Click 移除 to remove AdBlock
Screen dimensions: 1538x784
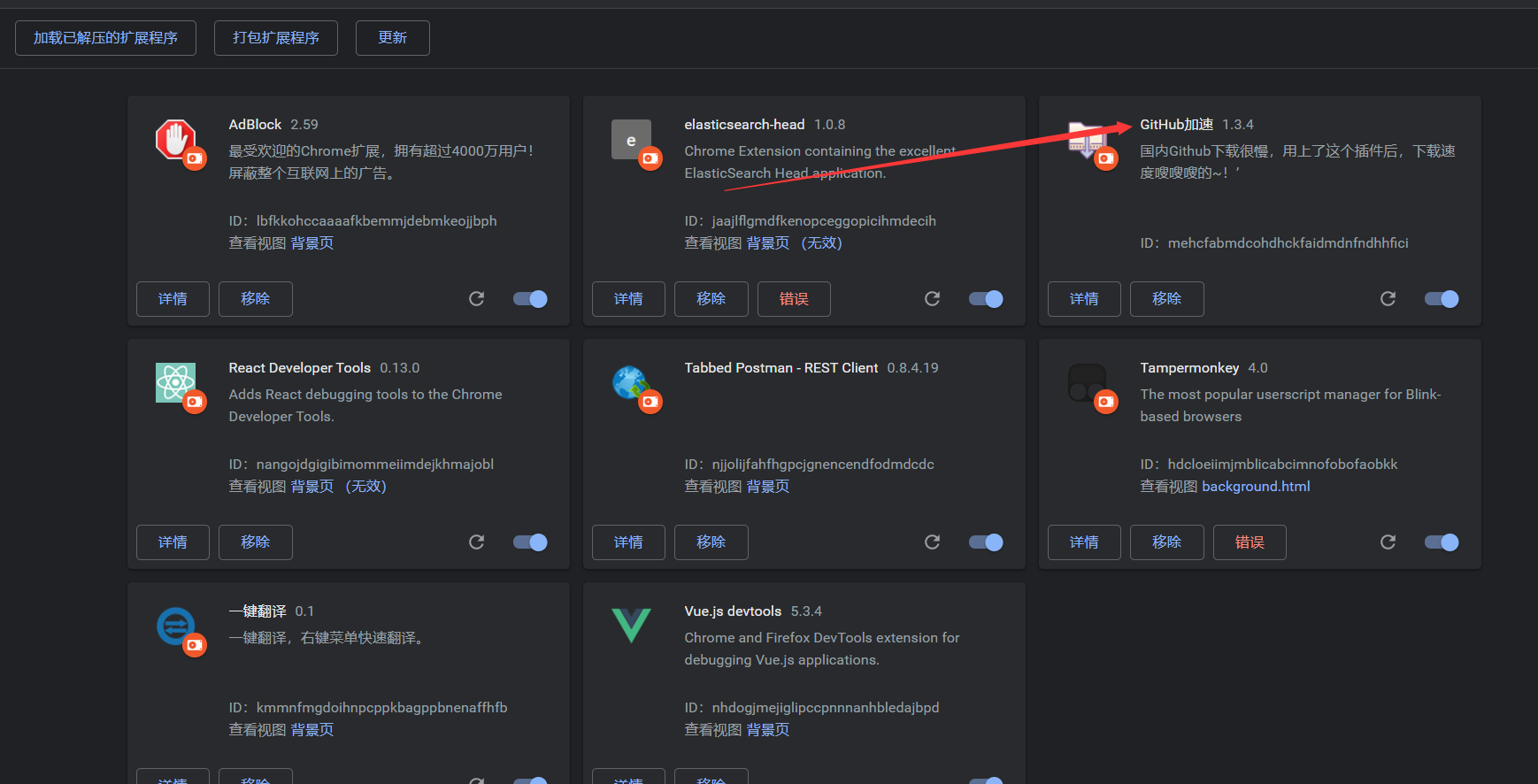click(x=256, y=299)
